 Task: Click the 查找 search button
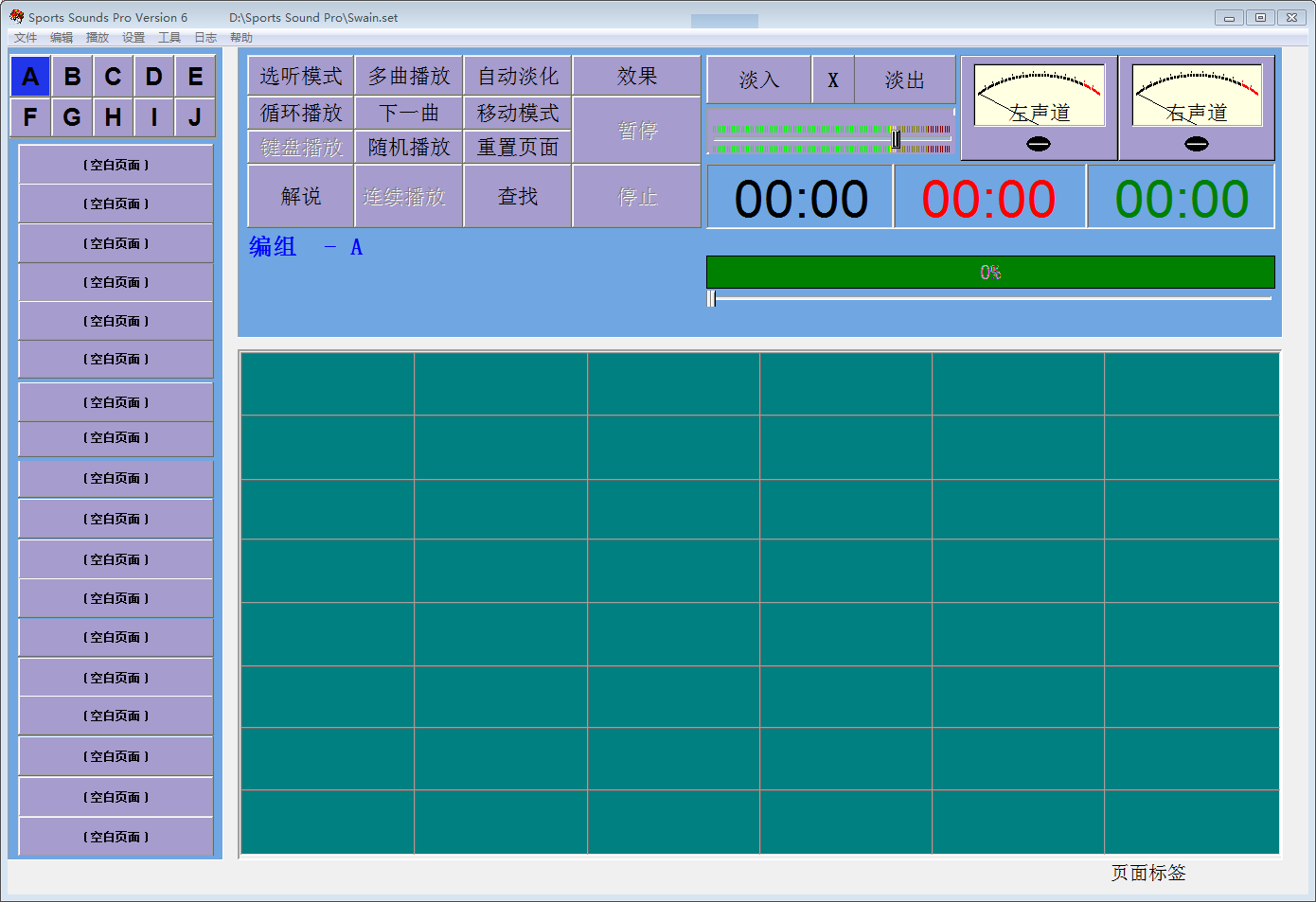click(x=518, y=196)
